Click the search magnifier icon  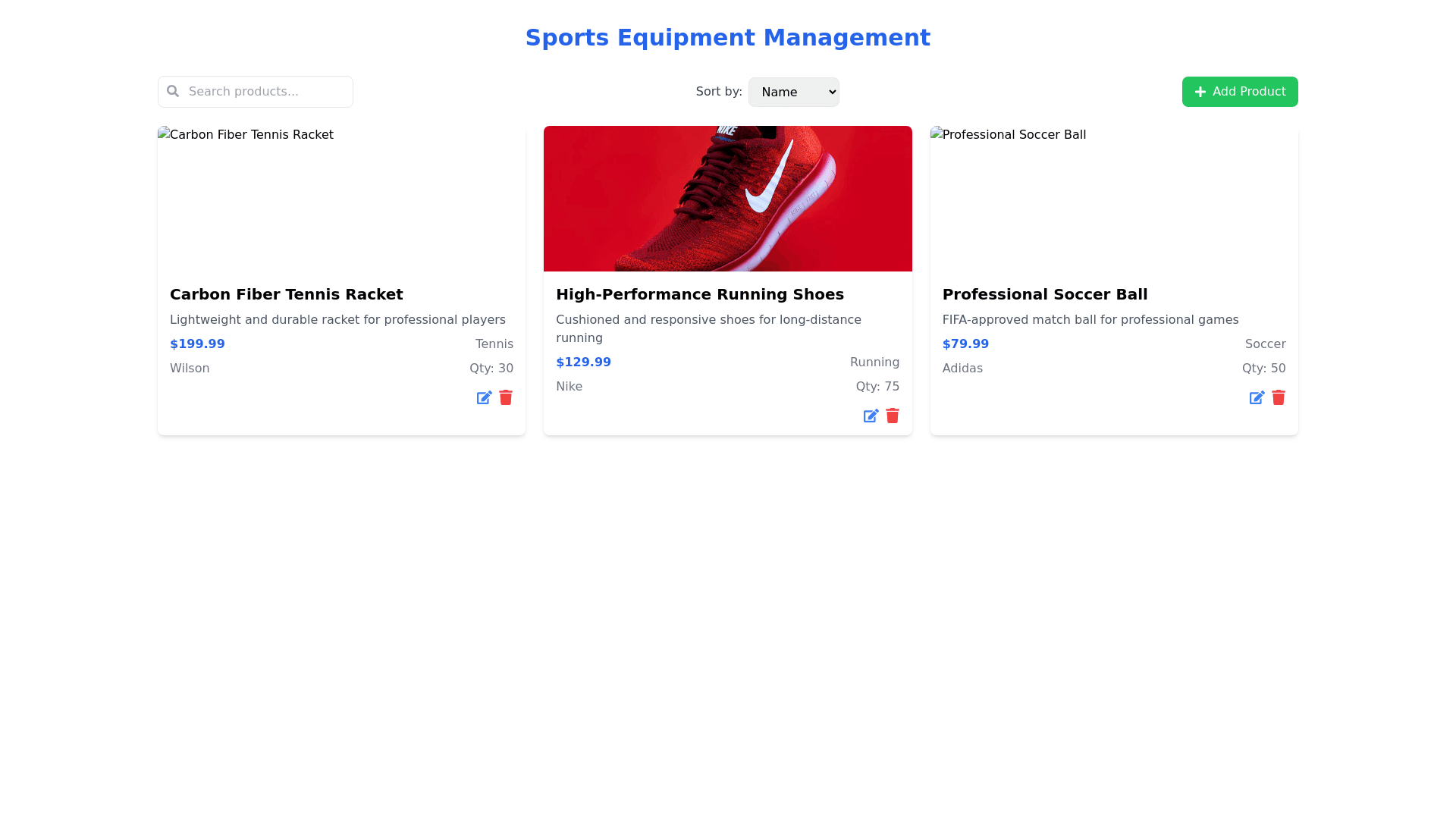[x=173, y=91]
